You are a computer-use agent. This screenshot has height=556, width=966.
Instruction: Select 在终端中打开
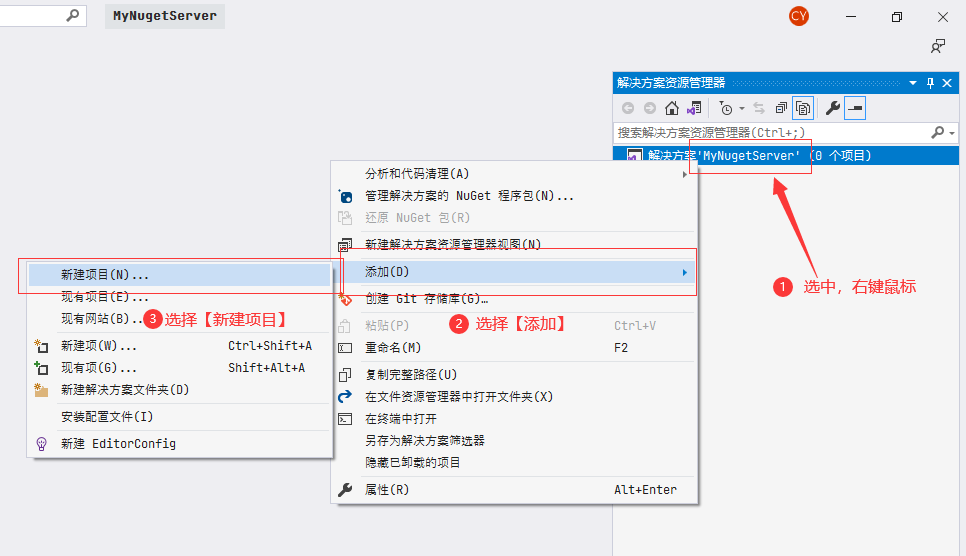(513, 419)
